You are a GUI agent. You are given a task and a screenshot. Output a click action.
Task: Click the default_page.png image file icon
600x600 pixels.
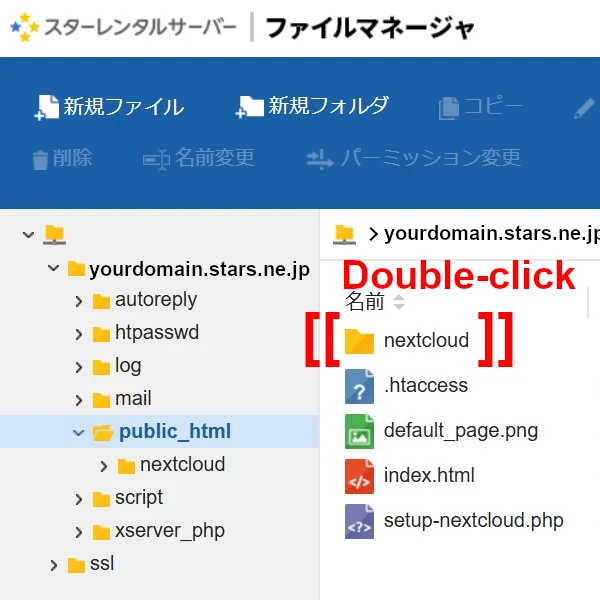(x=359, y=431)
